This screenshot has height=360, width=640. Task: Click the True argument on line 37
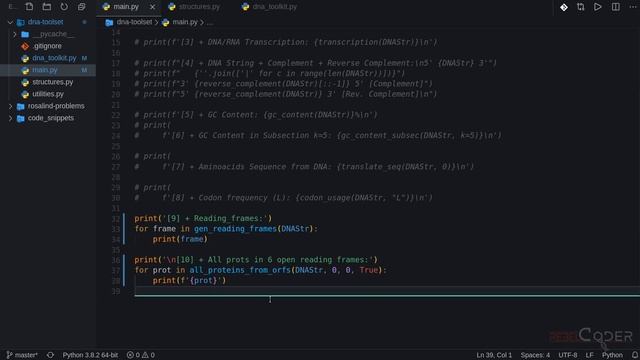coord(369,270)
